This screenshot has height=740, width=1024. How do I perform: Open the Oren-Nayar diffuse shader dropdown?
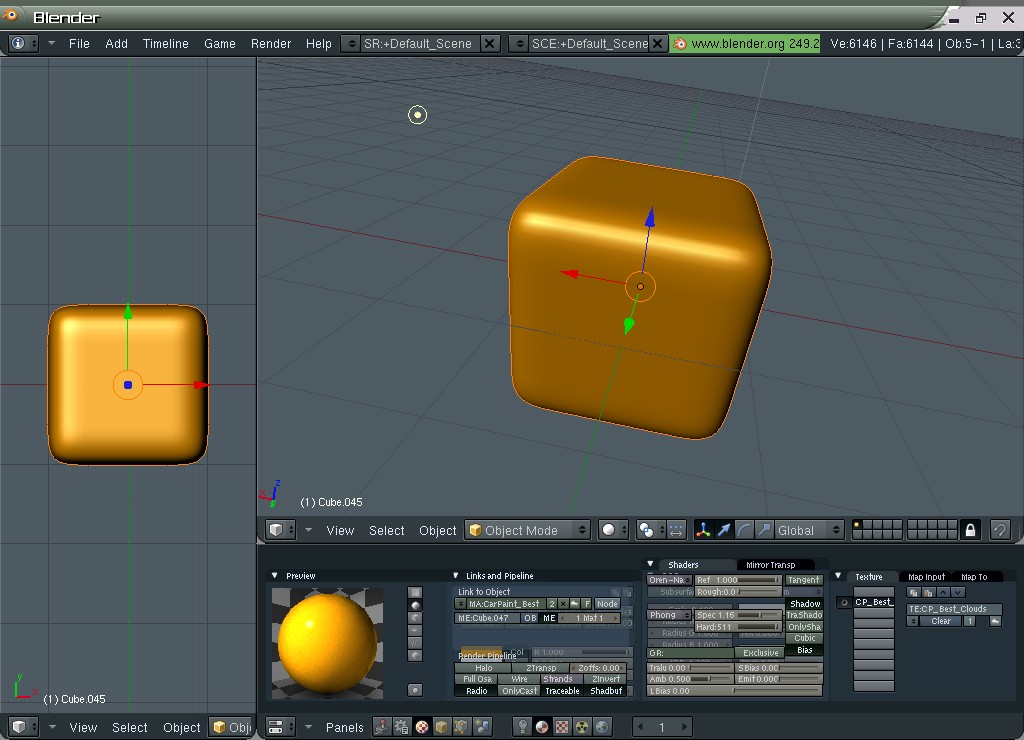(x=669, y=579)
